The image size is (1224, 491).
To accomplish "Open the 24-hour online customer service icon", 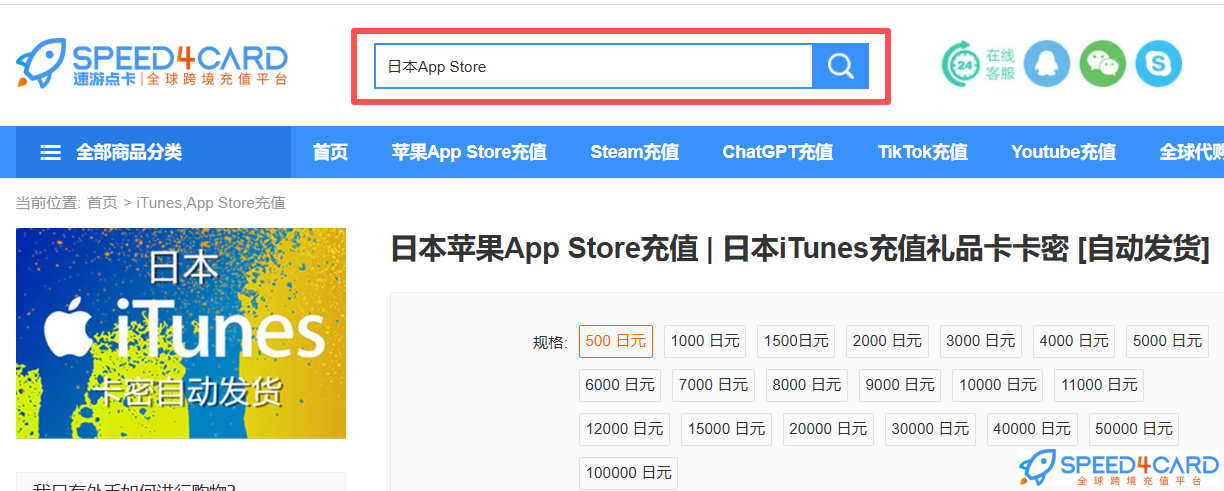I will coord(961,64).
